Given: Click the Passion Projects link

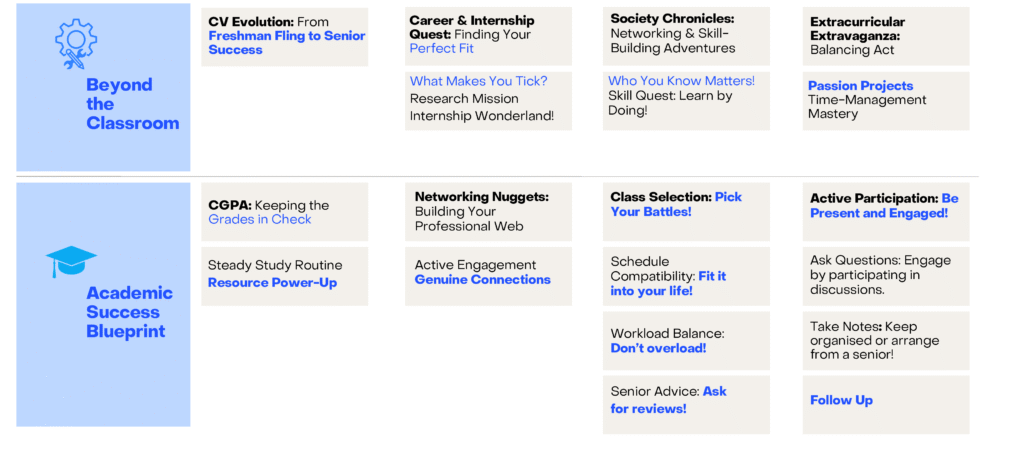Looking at the screenshot, I should click(x=860, y=86).
